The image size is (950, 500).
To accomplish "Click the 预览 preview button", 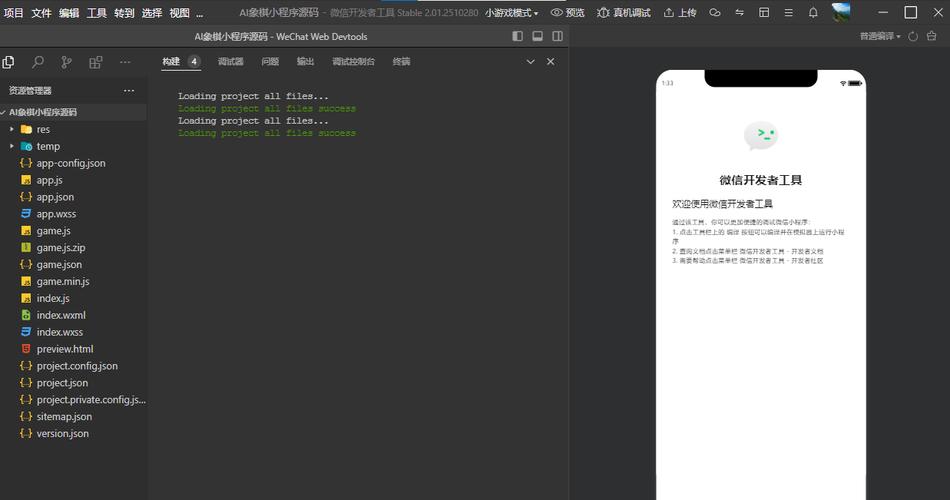I will 568,13.
